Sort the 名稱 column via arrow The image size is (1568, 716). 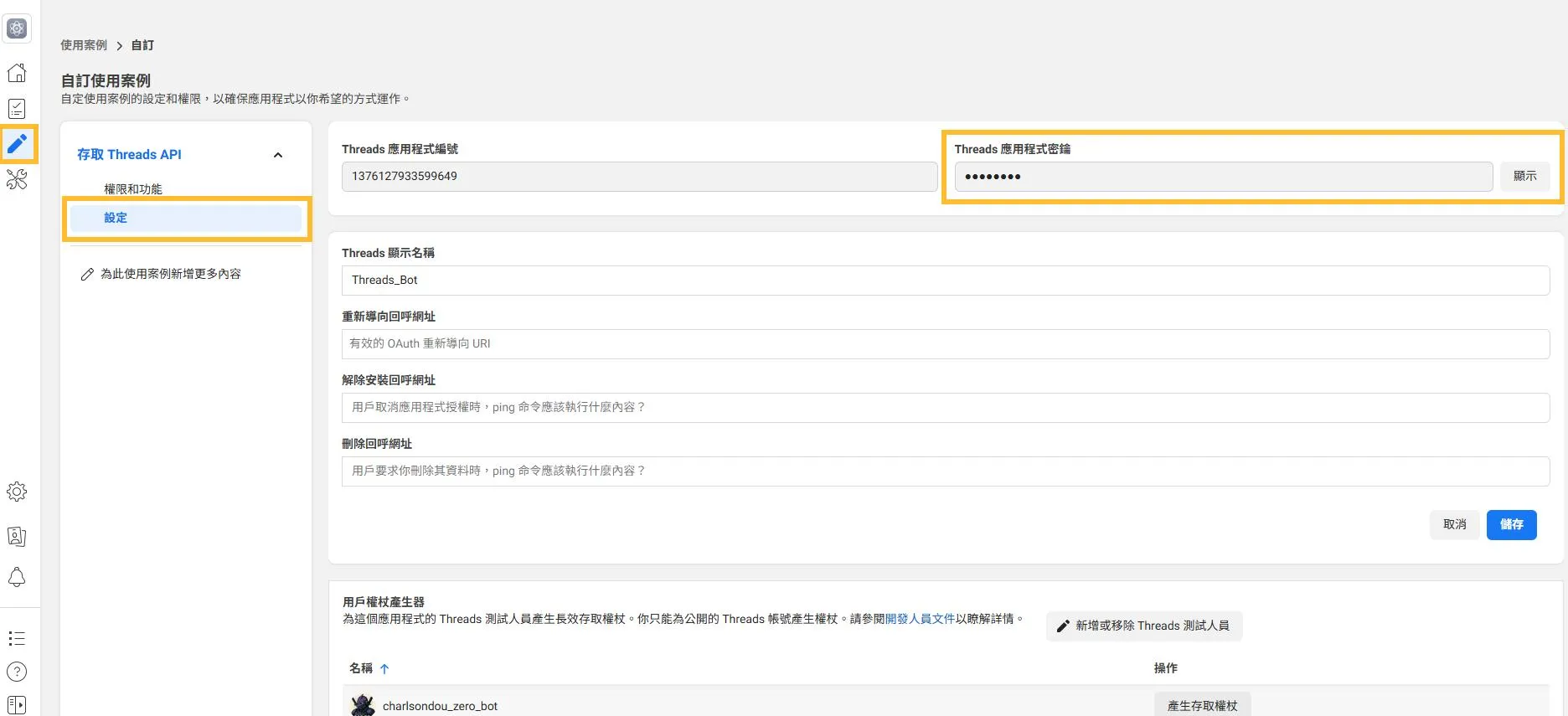coord(384,668)
